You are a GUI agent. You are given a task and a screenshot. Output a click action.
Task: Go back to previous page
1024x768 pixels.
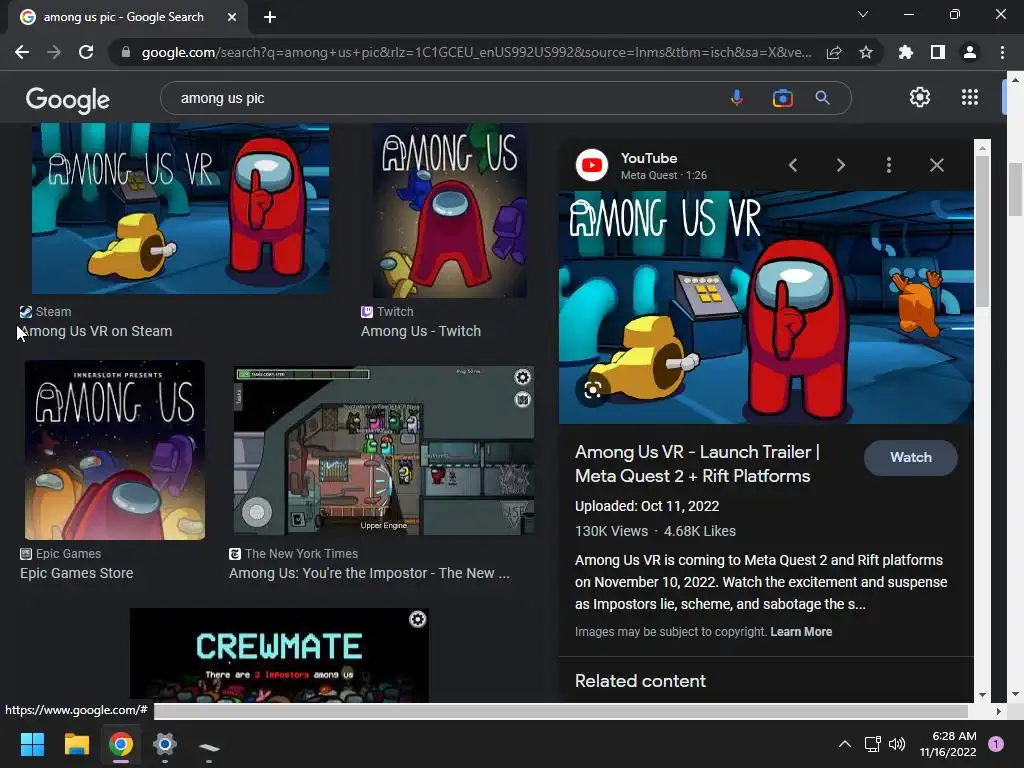pyautogui.click(x=22, y=52)
